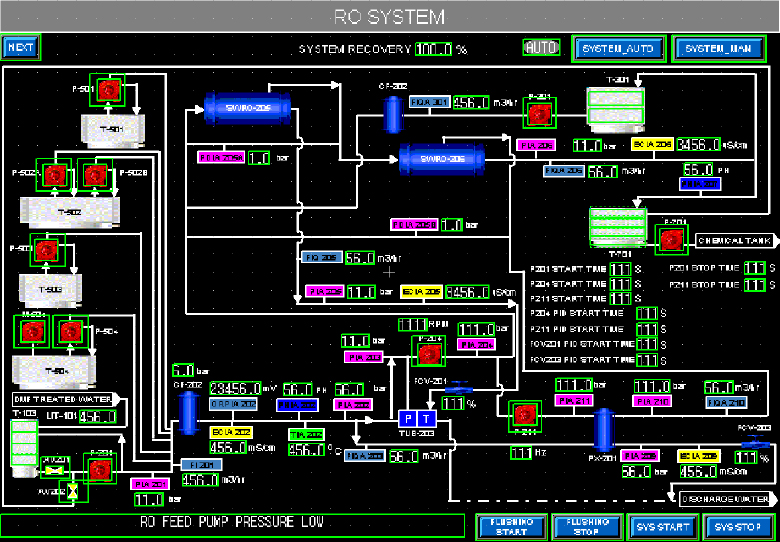Select pump P-501 above tank T-501
This screenshot has width=780, height=542.
click(x=106, y=90)
